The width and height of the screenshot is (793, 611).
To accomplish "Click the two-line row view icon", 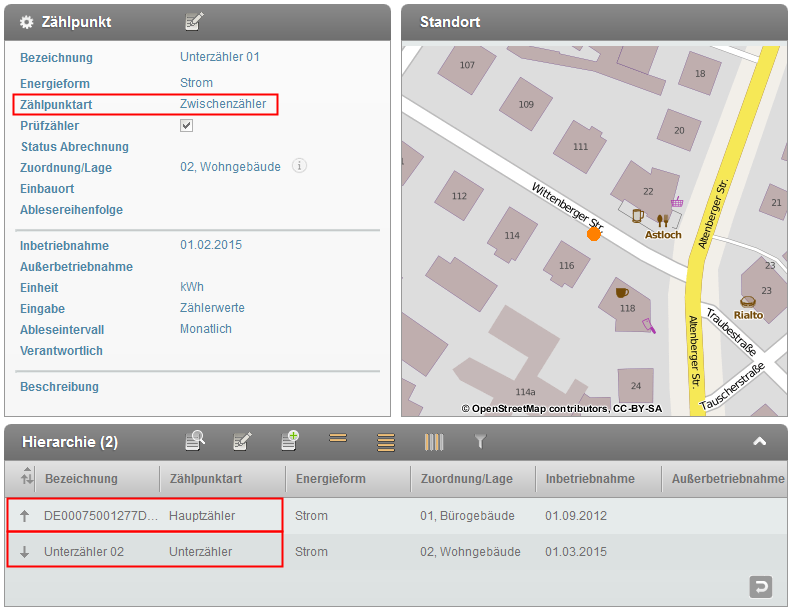I will (x=338, y=439).
